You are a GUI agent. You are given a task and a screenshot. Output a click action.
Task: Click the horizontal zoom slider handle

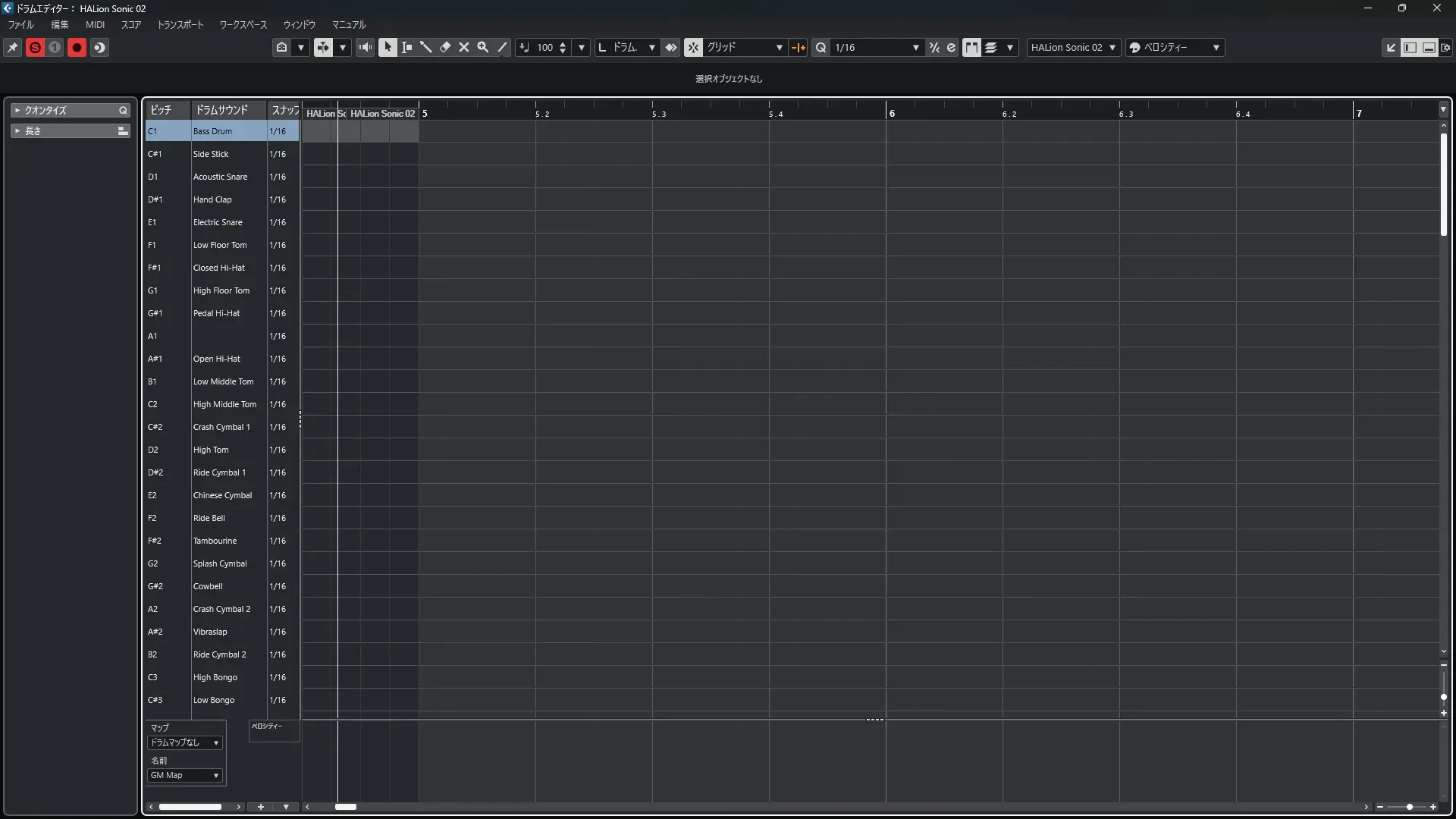pyautogui.click(x=1409, y=807)
